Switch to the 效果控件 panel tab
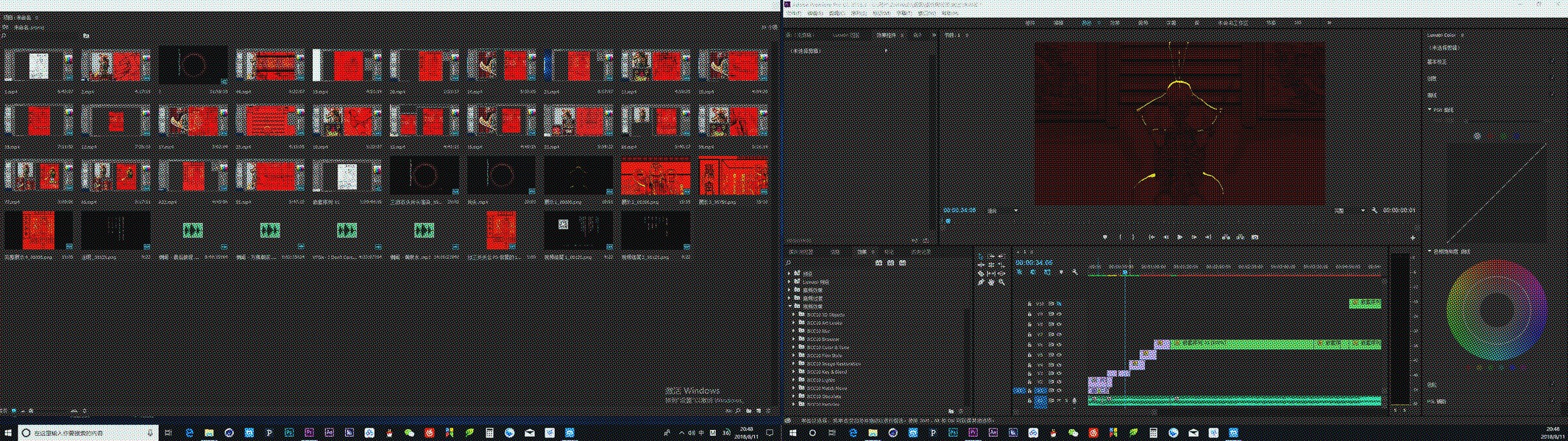Screen dimensions: 1568x441 (887, 35)
